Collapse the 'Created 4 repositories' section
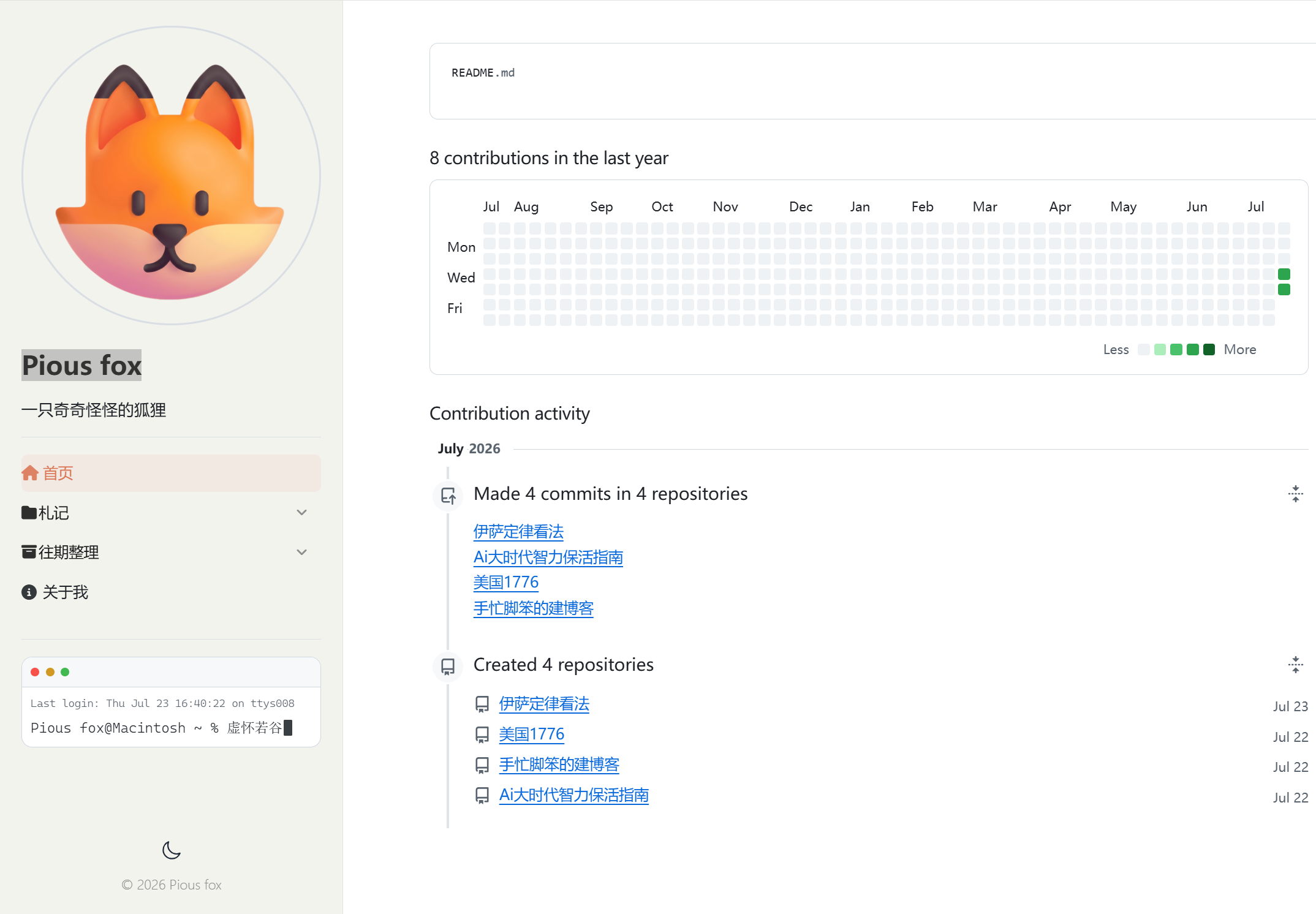 coord(1295,665)
